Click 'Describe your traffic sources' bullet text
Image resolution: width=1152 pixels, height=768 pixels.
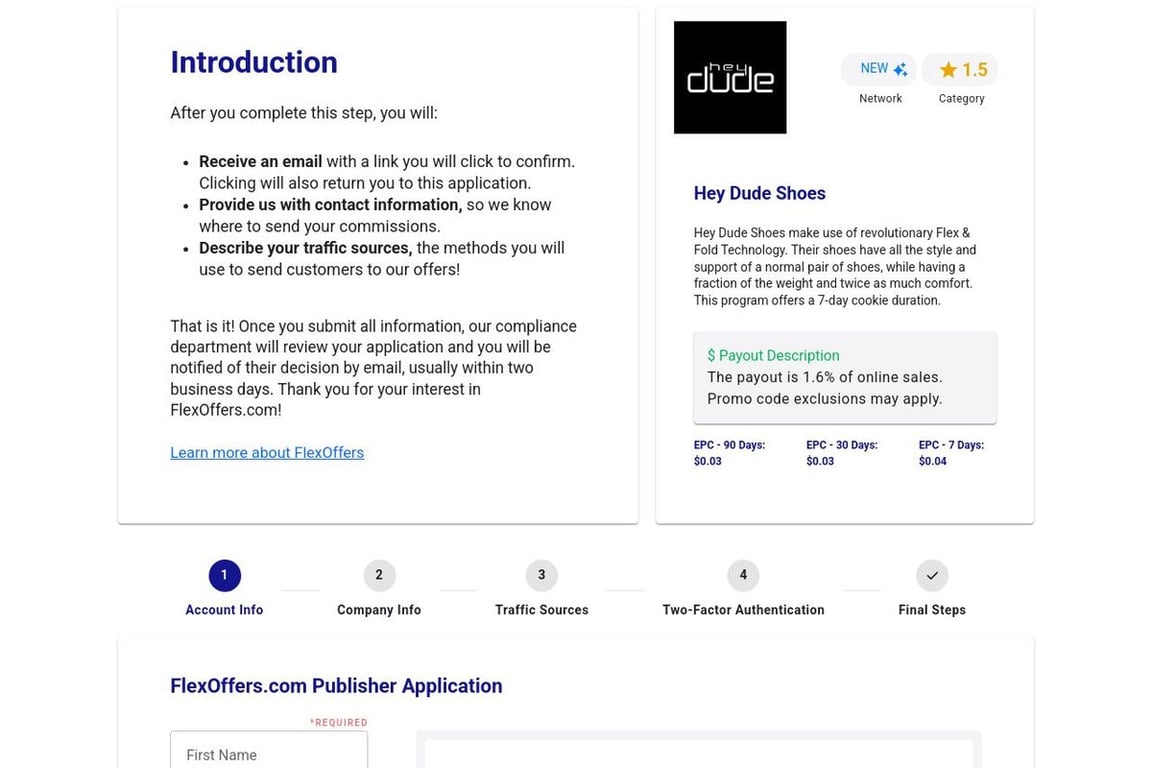coord(305,248)
